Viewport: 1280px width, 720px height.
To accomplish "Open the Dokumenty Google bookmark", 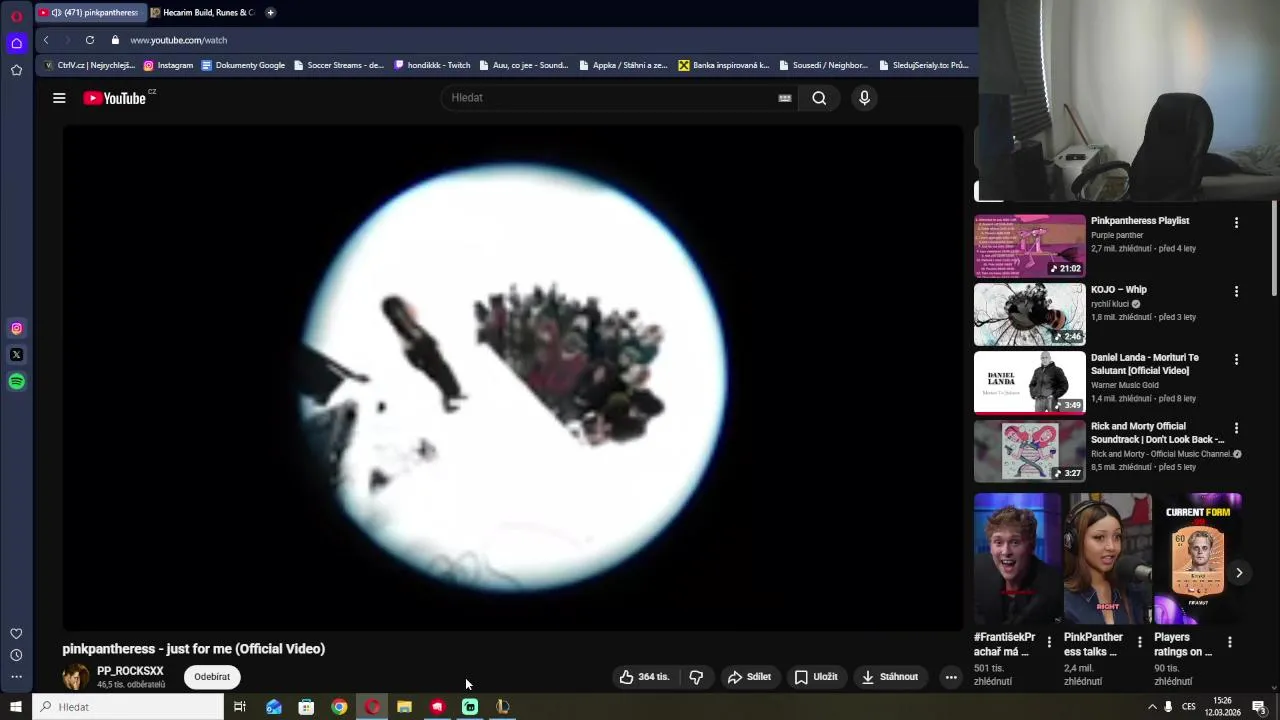I will [x=243, y=65].
